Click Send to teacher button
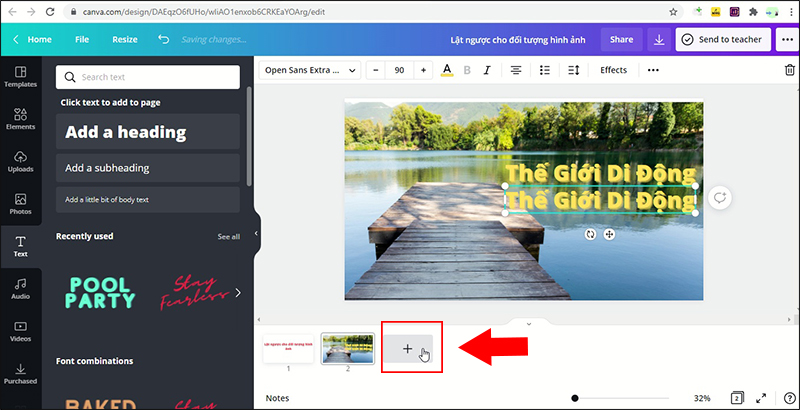 click(x=723, y=39)
